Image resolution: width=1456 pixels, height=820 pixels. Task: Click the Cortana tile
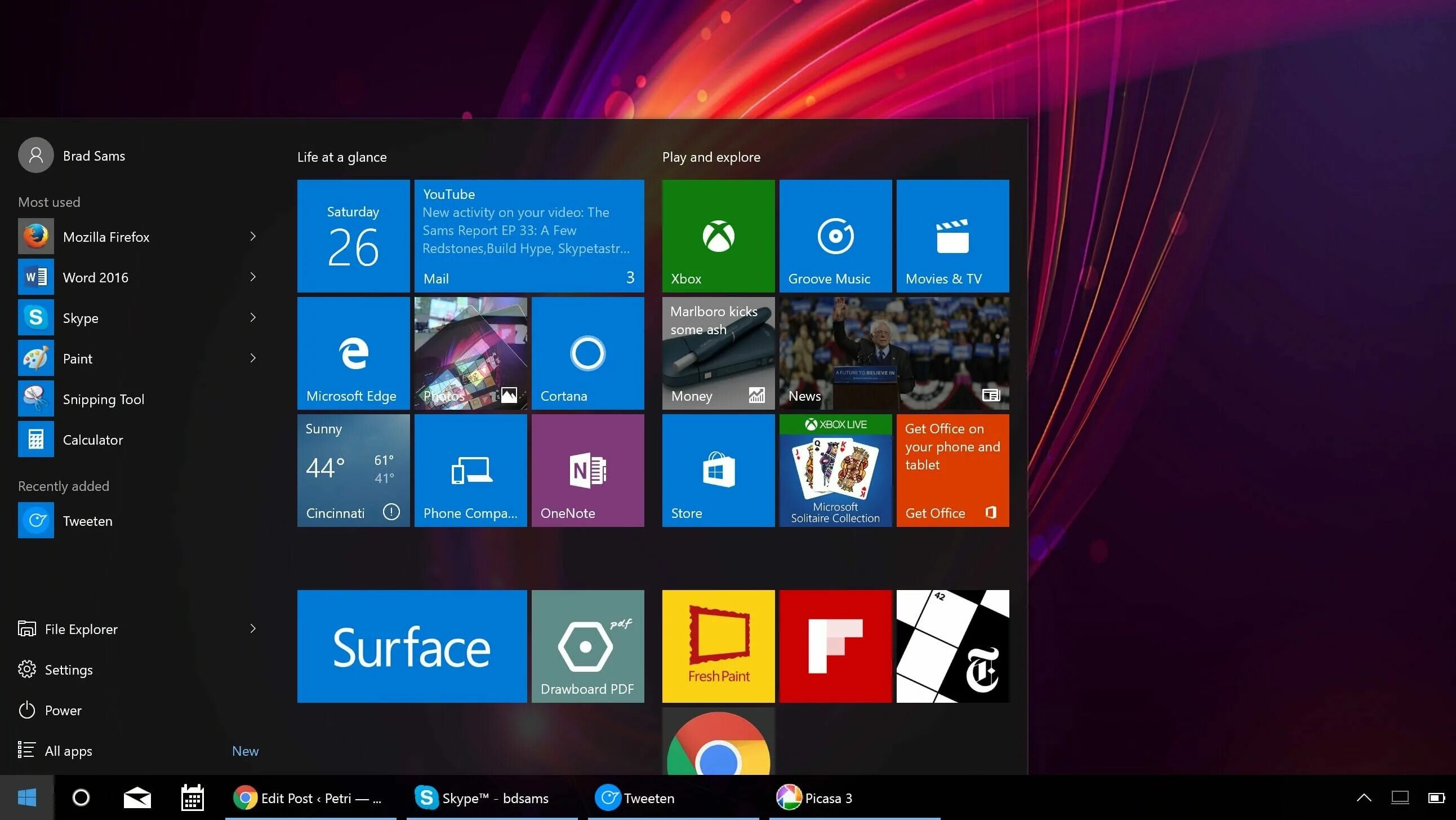[x=587, y=353]
